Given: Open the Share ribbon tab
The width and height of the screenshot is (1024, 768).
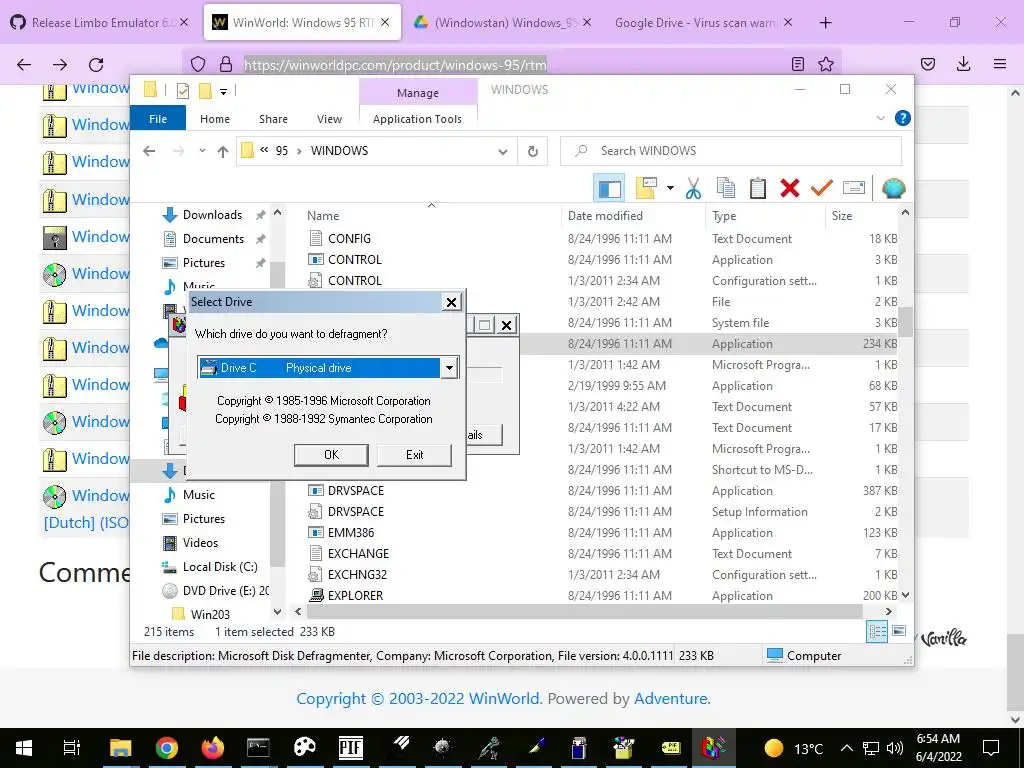Looking at the screenshot, I should click(x=273, y=119).
